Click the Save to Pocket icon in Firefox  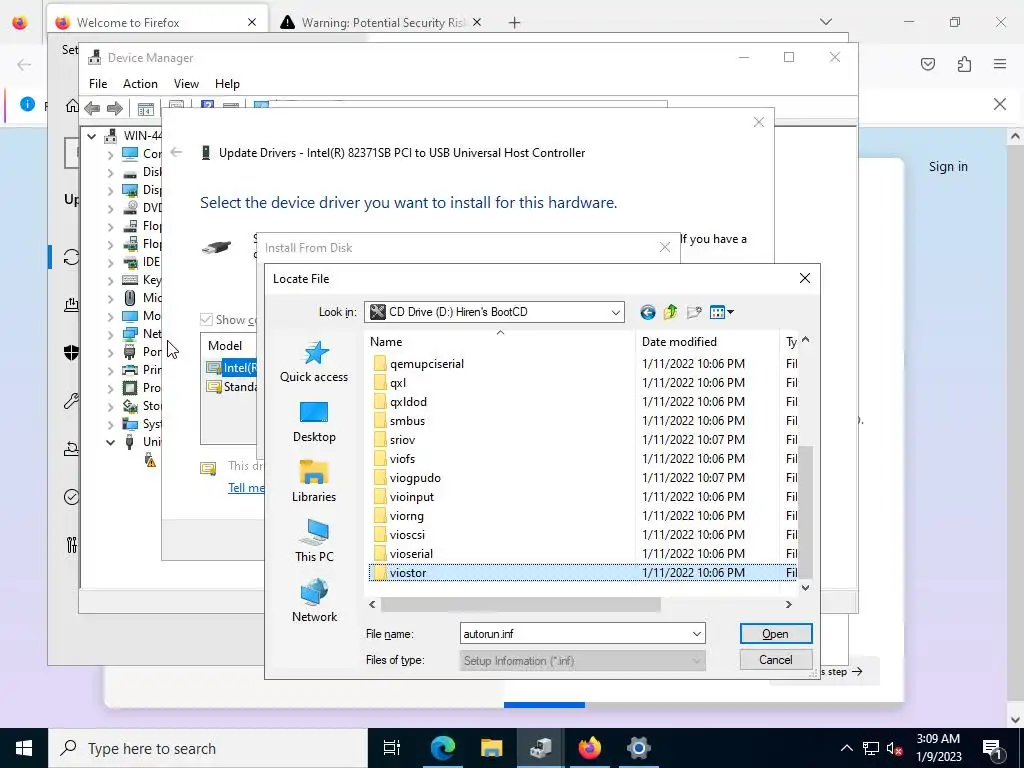coord(928,64)
